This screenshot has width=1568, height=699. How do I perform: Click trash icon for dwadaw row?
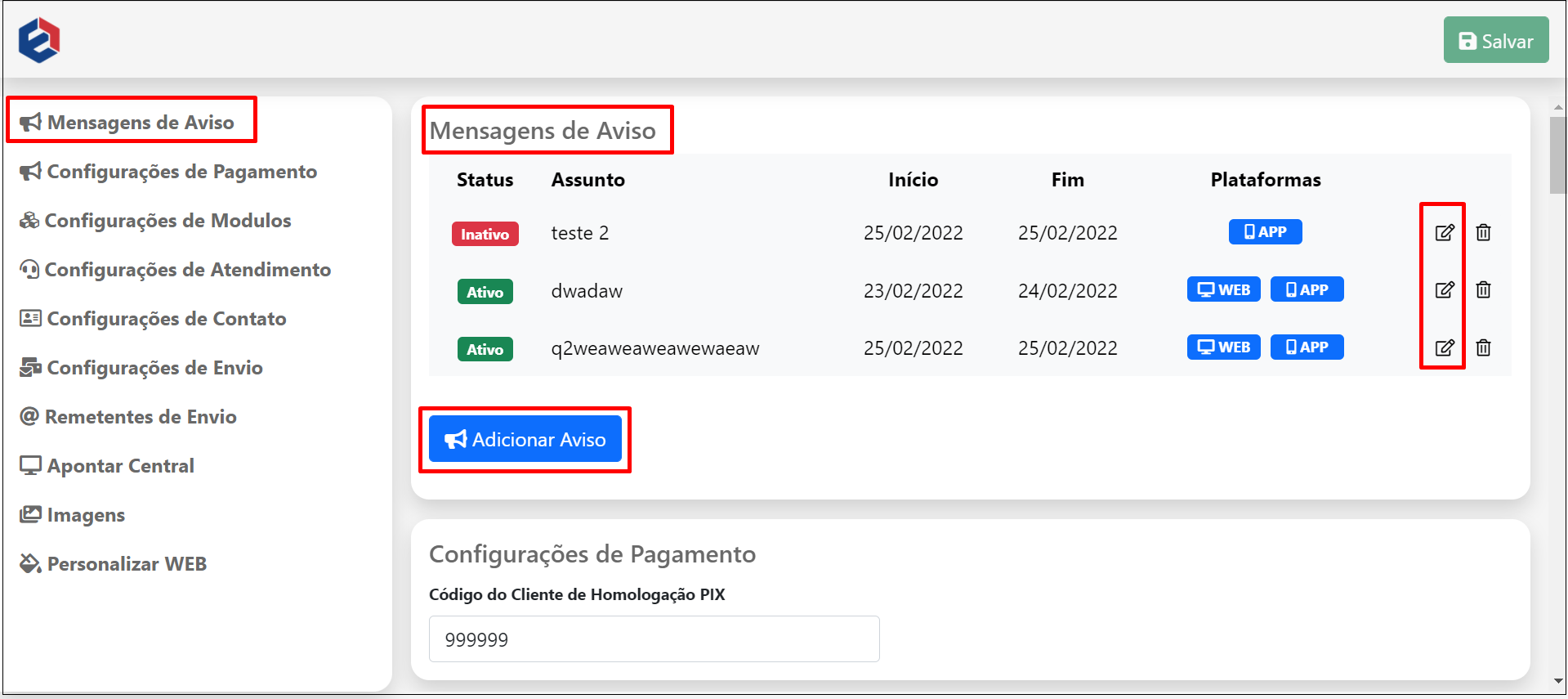pyautogui.click(x=1483, y=290)
